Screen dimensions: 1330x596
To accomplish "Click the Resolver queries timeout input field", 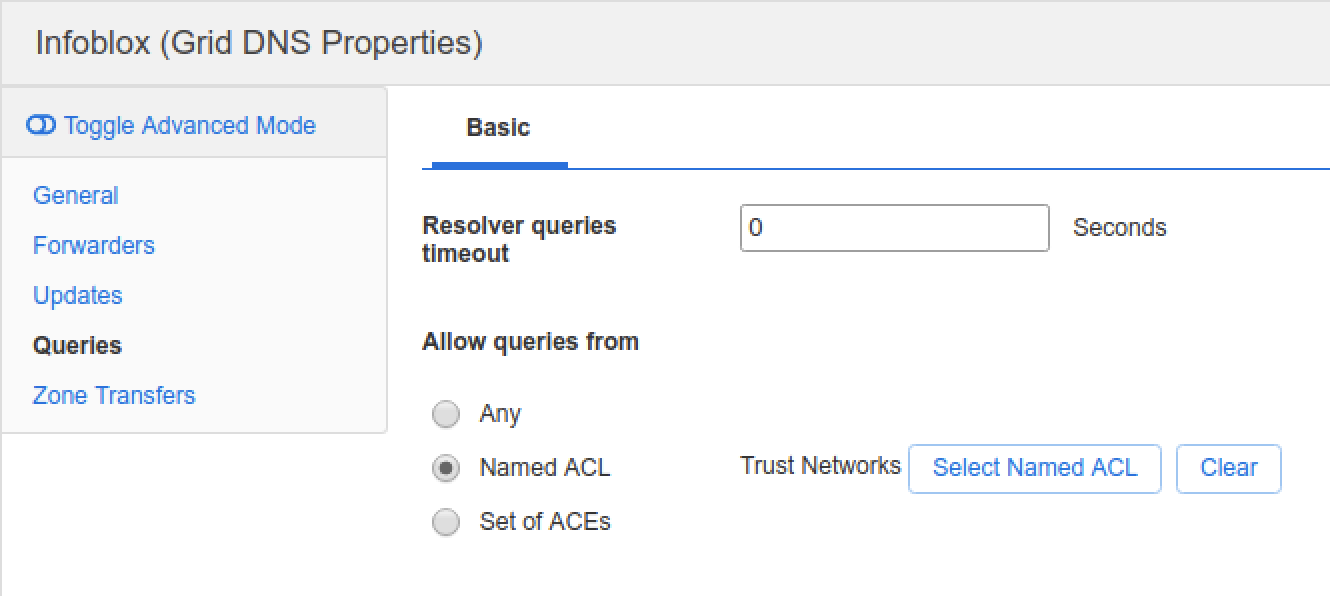I will tap(894, 228).
